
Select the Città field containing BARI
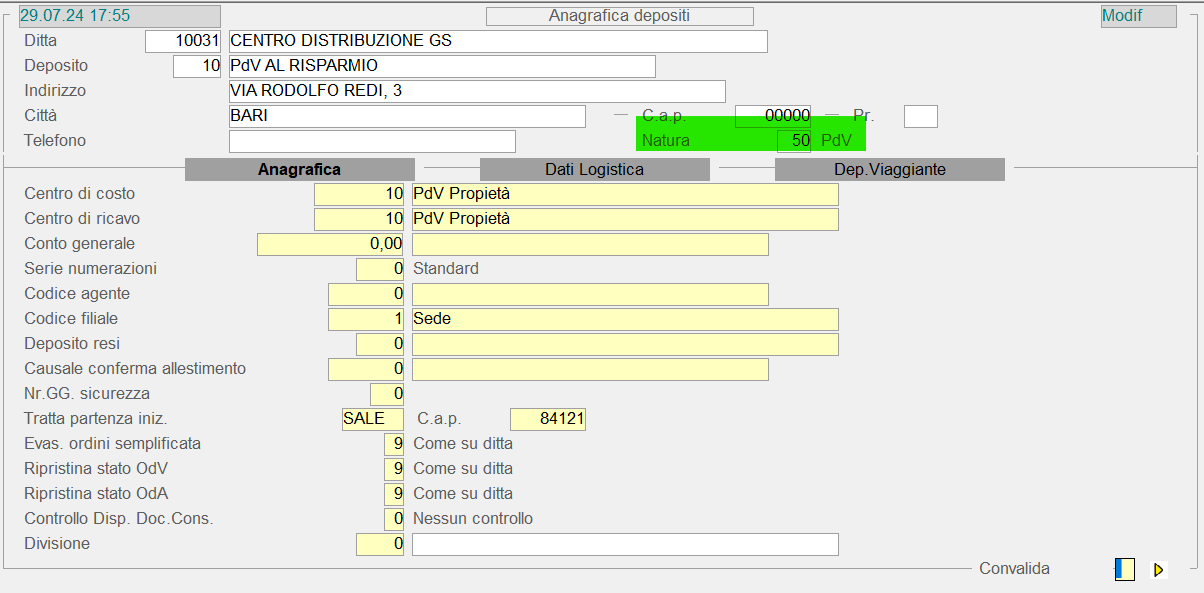click(406, 116)
